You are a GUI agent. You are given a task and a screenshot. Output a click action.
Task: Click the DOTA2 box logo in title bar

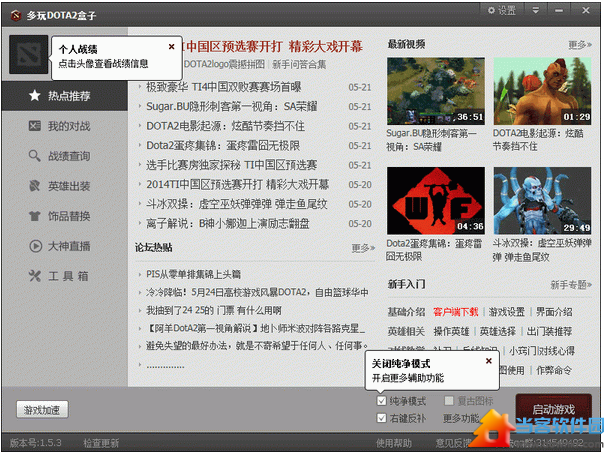click(x=16, y=15)
